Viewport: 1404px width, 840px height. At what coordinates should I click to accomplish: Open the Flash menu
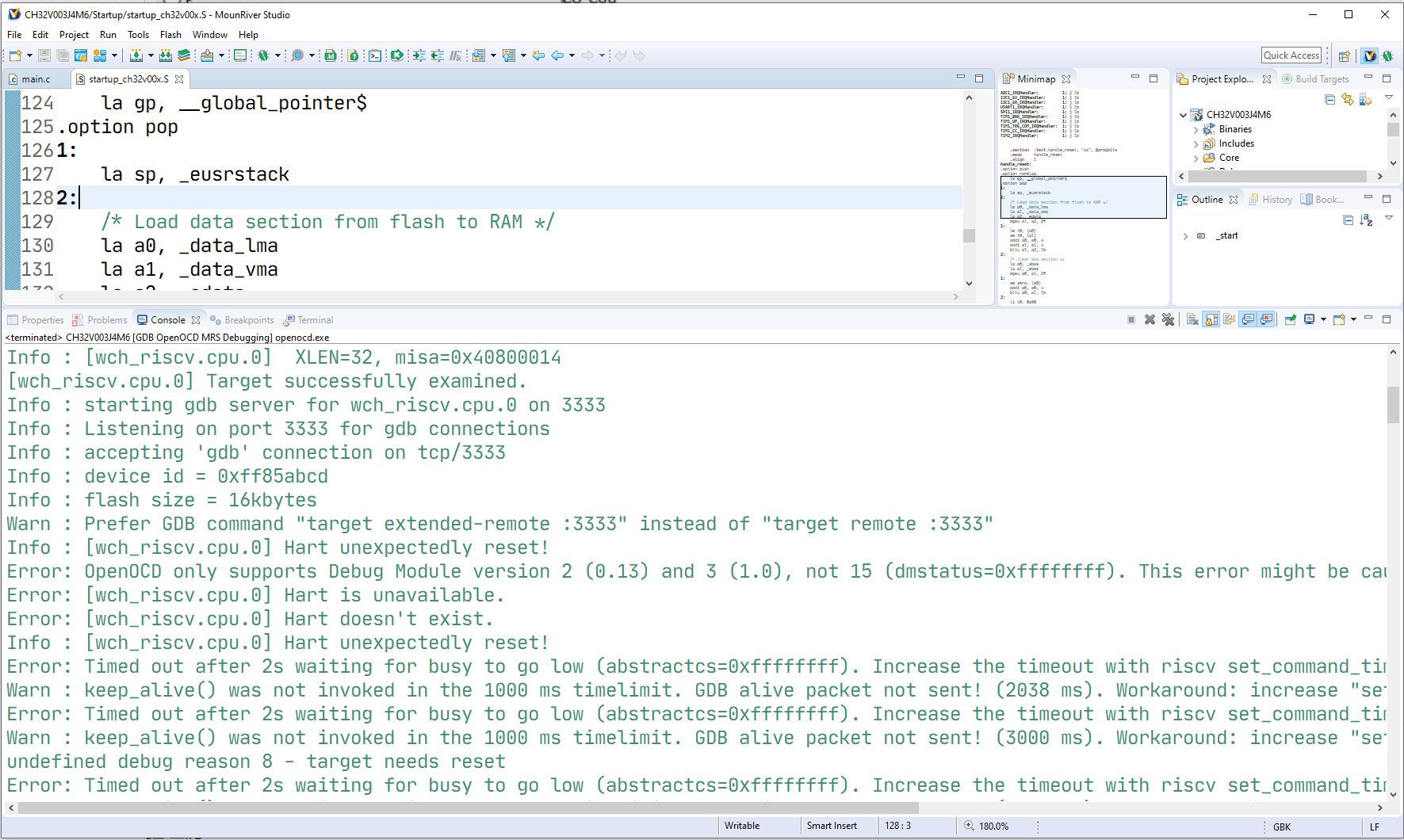click(170, 35)
